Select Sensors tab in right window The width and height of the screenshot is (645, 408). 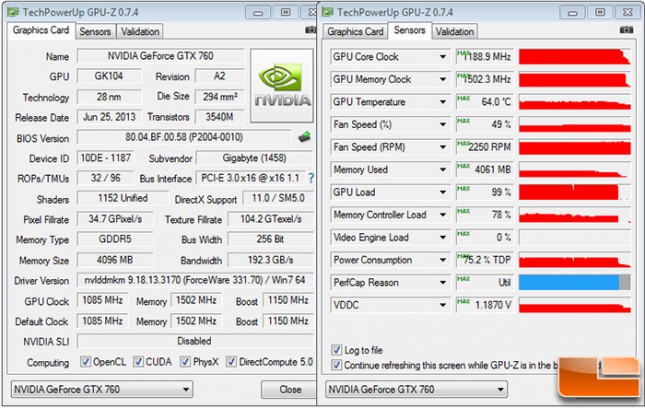click(x=409, y=30)
